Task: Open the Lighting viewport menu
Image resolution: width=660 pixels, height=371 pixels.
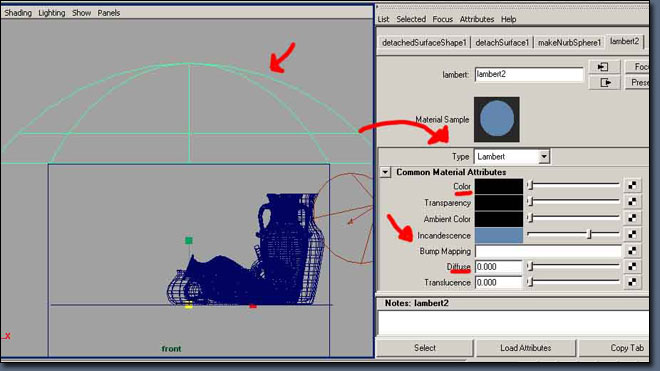Action: coord(52,13)
